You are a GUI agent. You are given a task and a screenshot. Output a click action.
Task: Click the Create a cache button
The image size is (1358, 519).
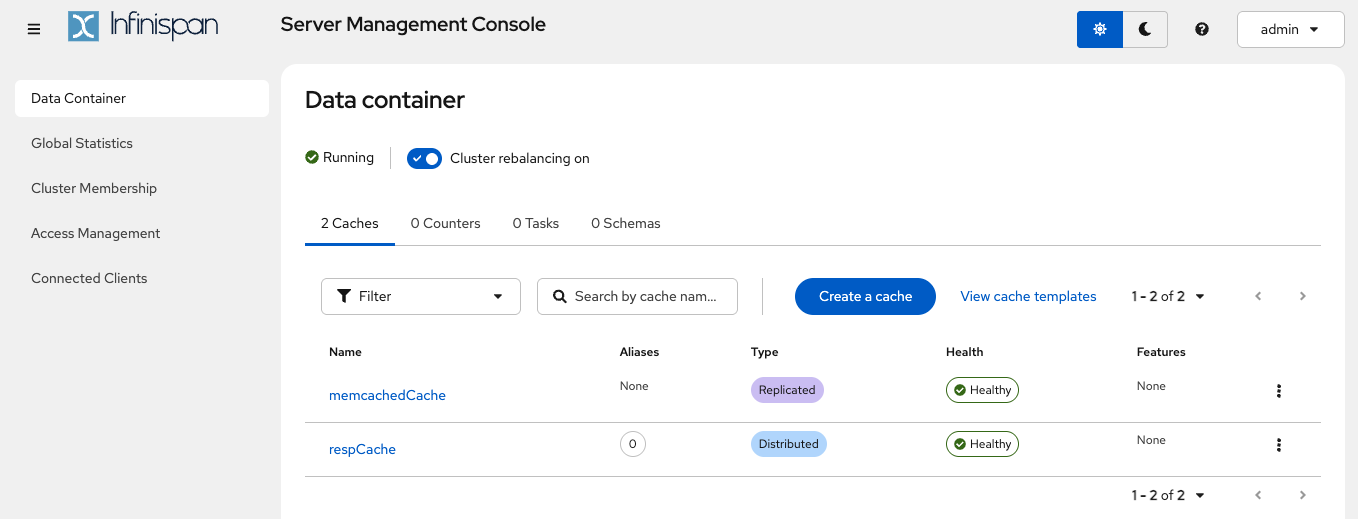(865, 296)
